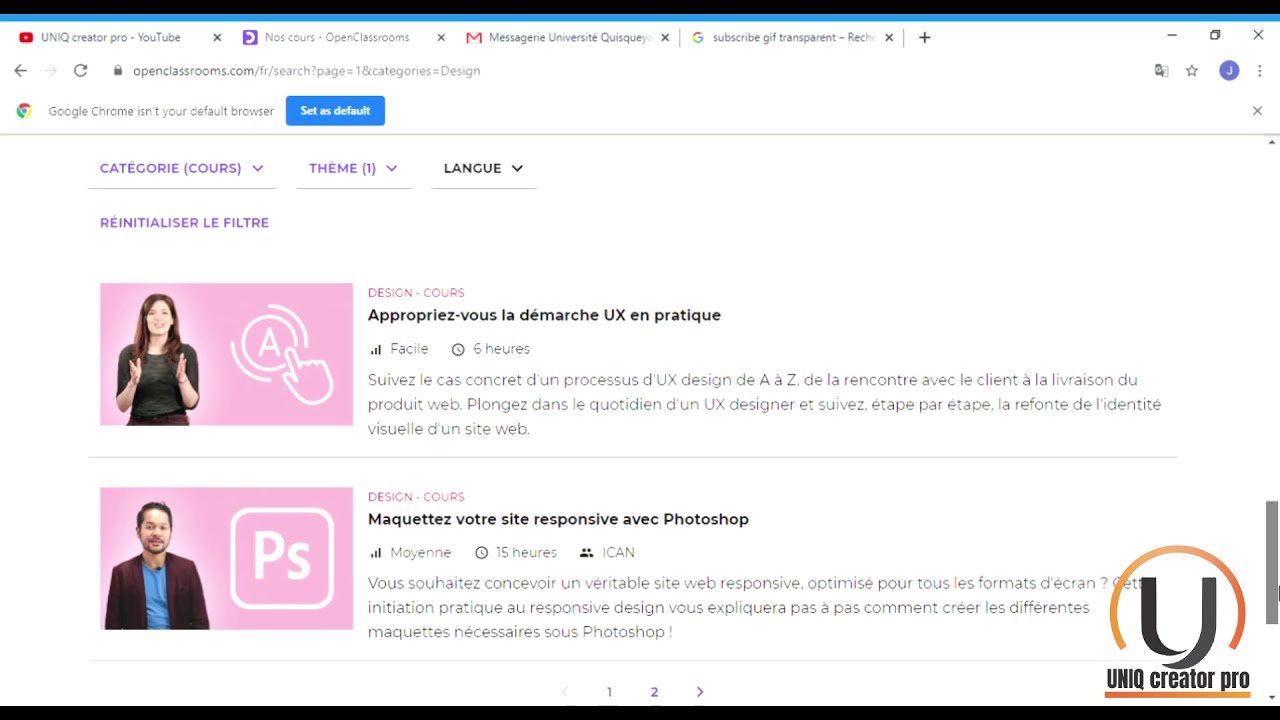Click the Moyenne difficulty level icon
This screenshot has width=1280, height=720.
pyautogui.click(x=376, y=553)
